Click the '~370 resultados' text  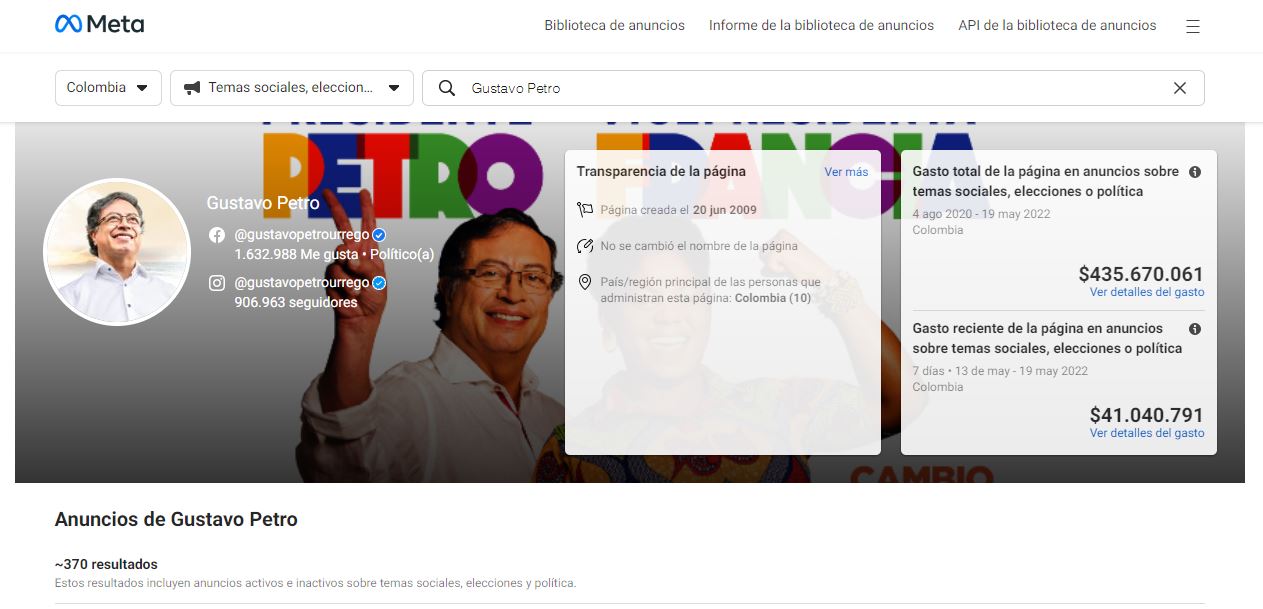[x=106, y=564]
